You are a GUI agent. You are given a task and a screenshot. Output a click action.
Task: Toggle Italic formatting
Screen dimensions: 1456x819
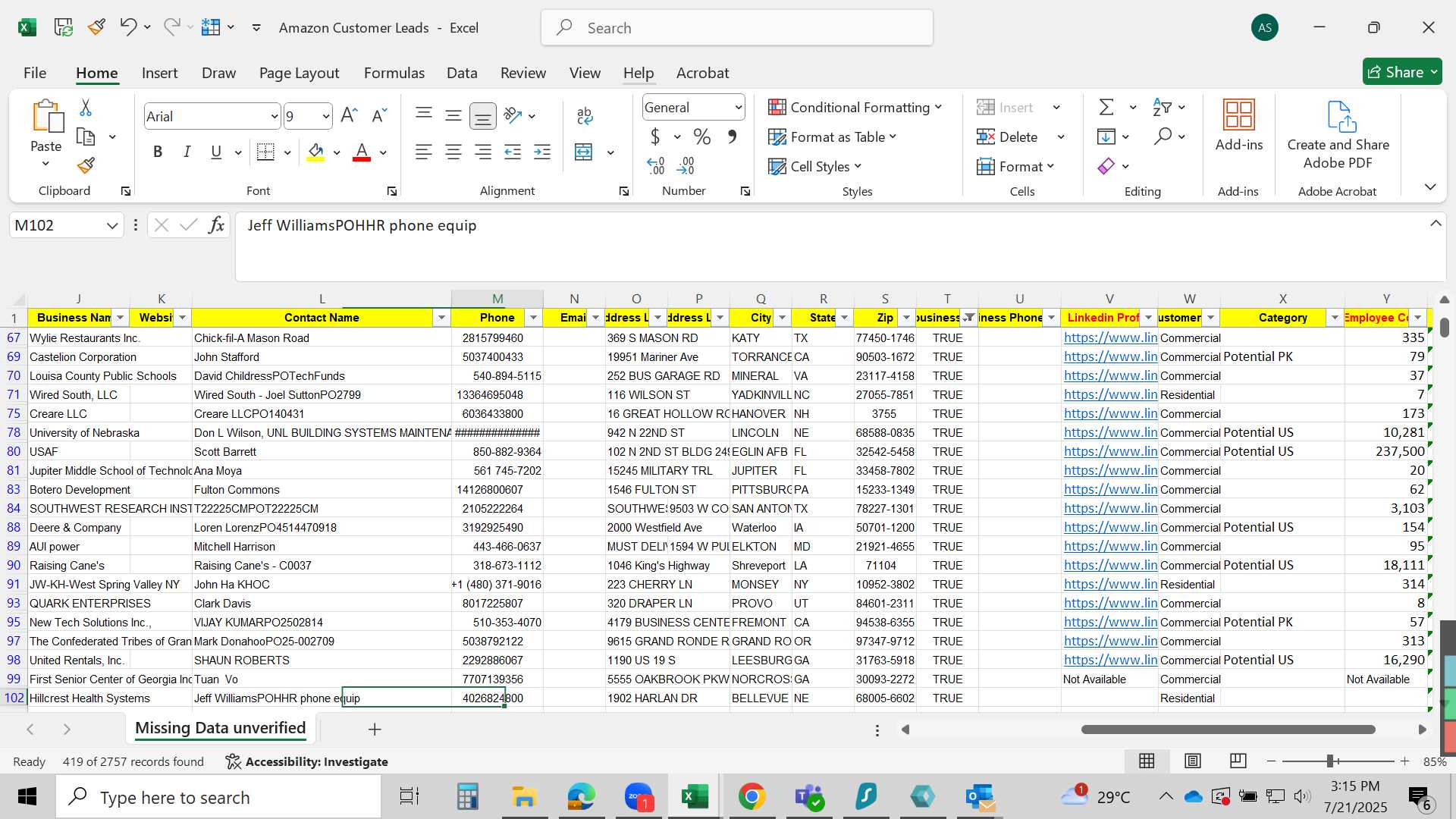pyautogui.click(x=187, y=152)
